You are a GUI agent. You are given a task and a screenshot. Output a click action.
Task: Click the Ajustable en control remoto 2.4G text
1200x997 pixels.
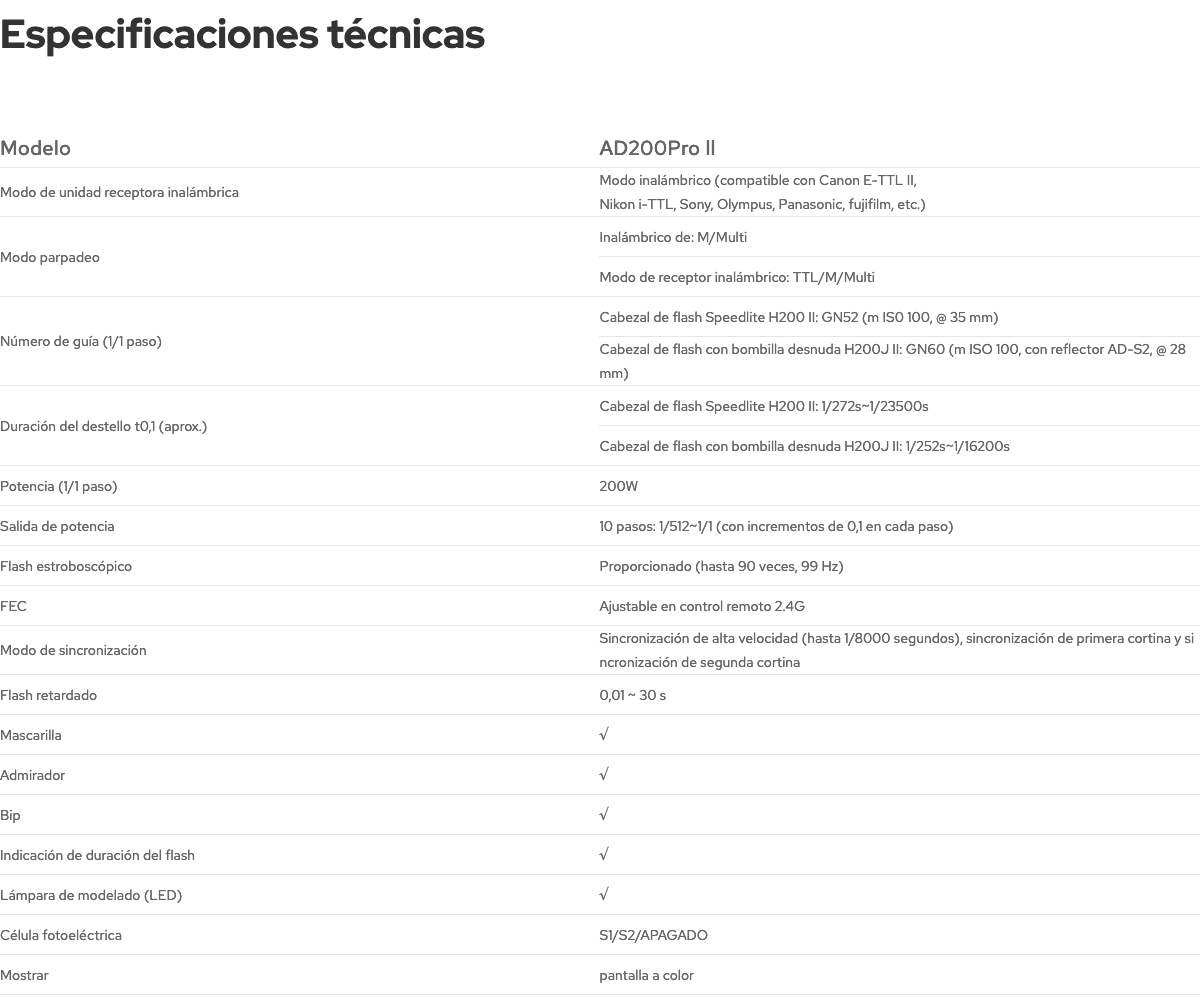702,606
